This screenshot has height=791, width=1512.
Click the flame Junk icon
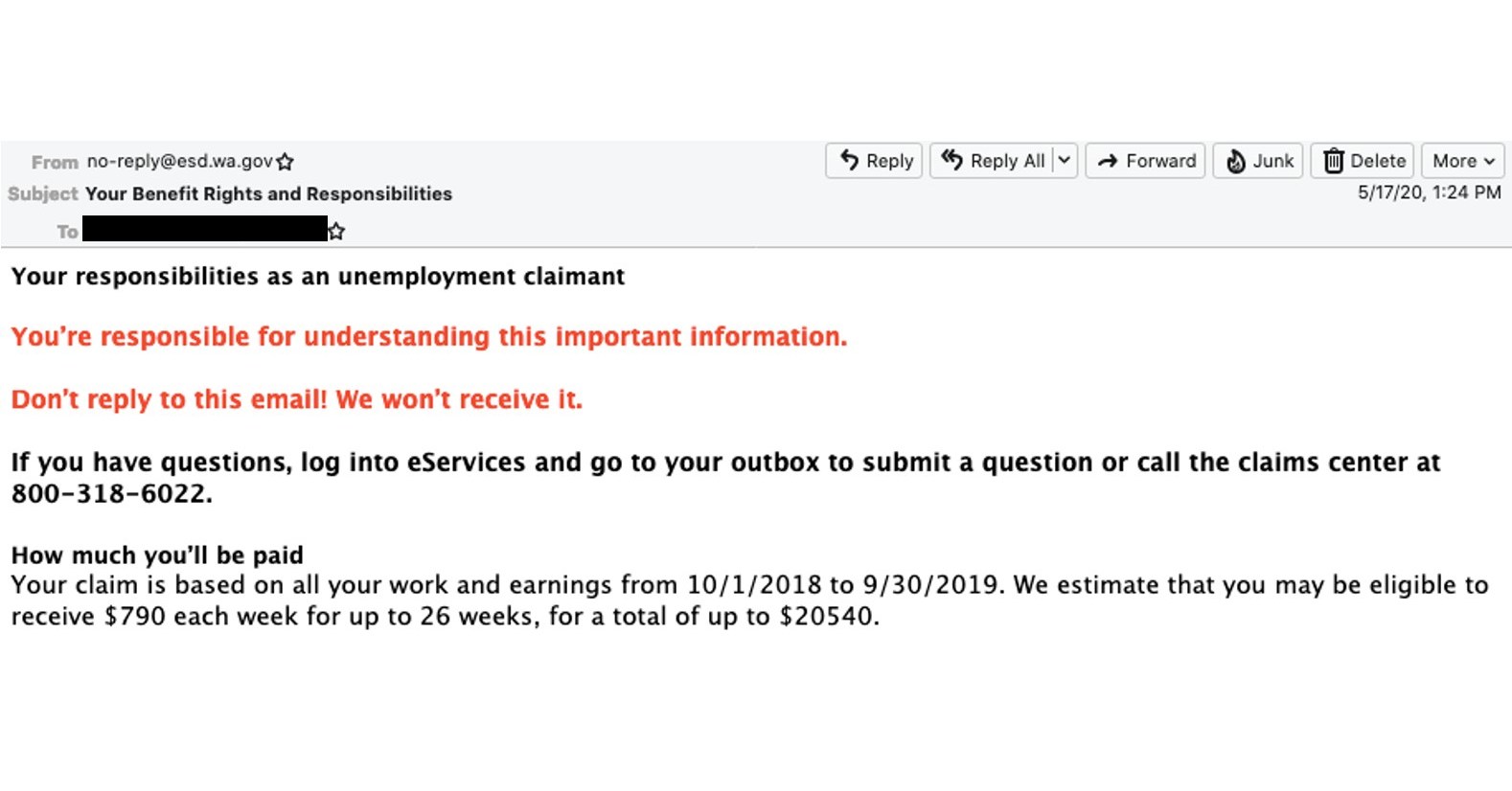pos(1236,161)
